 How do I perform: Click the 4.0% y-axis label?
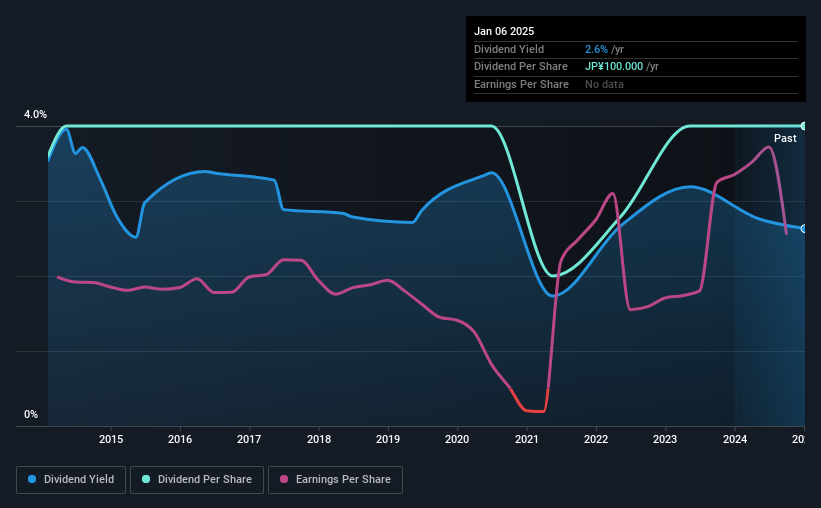coord(35,114)
